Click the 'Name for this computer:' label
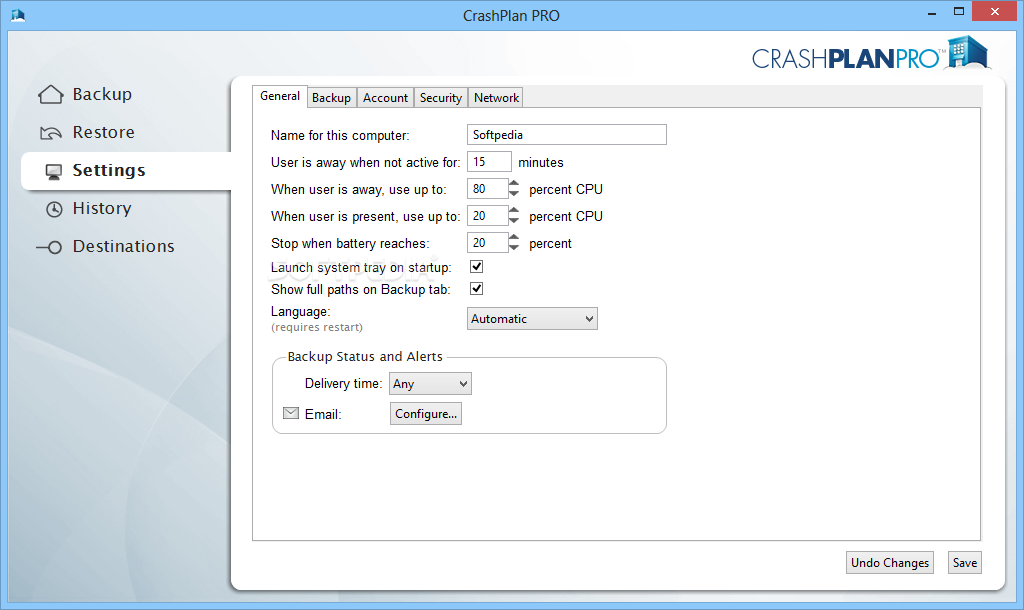 [340, 135]
